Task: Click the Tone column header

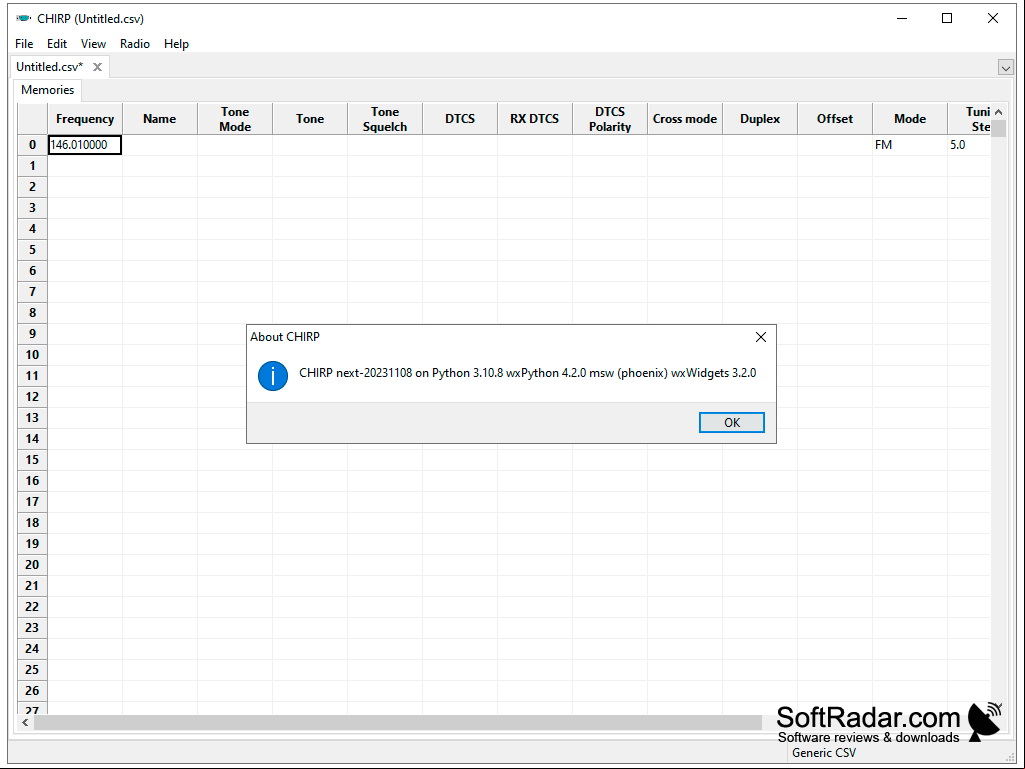Action: 310,119
